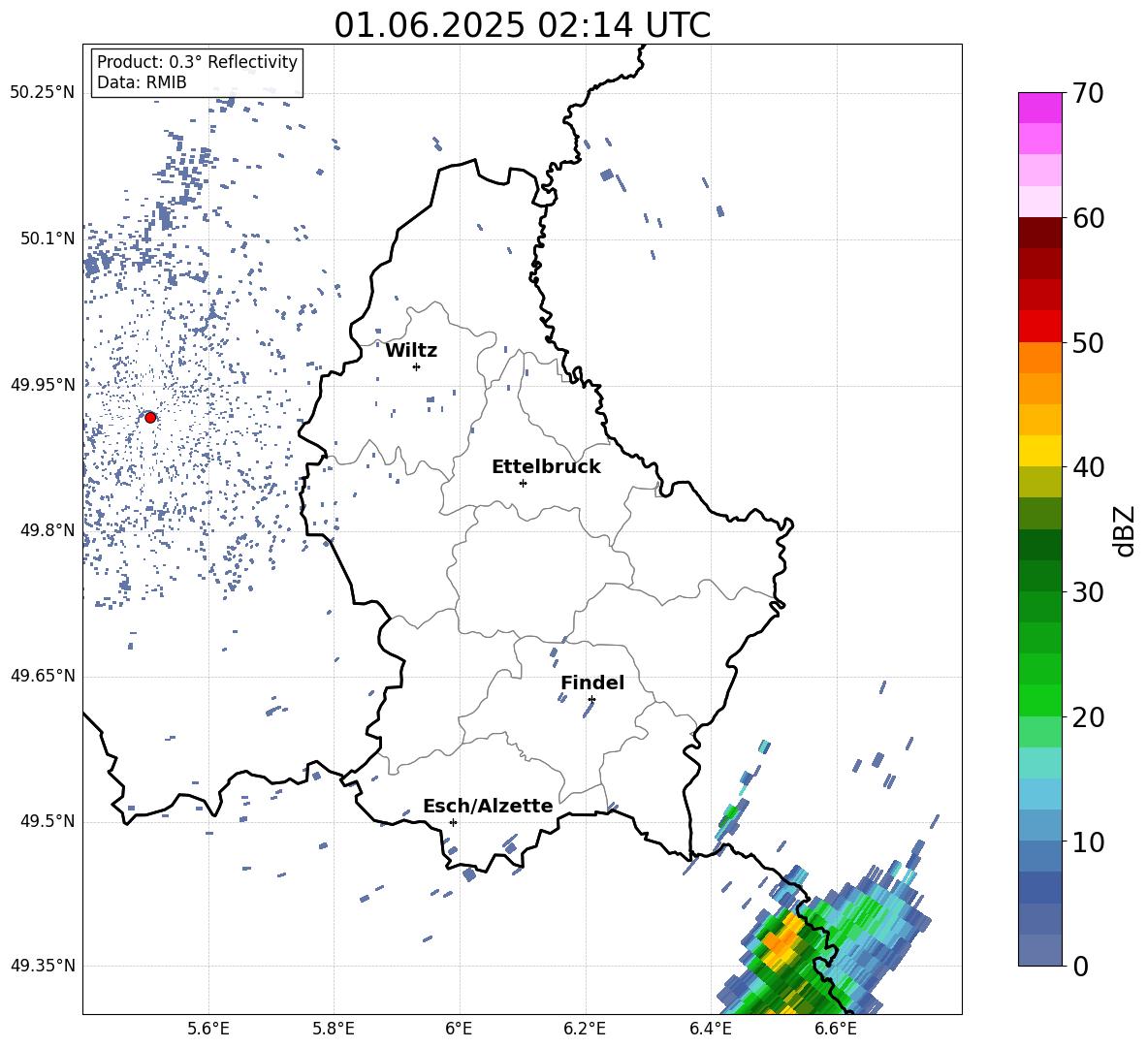Click the 49.8°N latitude label

(x=48, y=530)
